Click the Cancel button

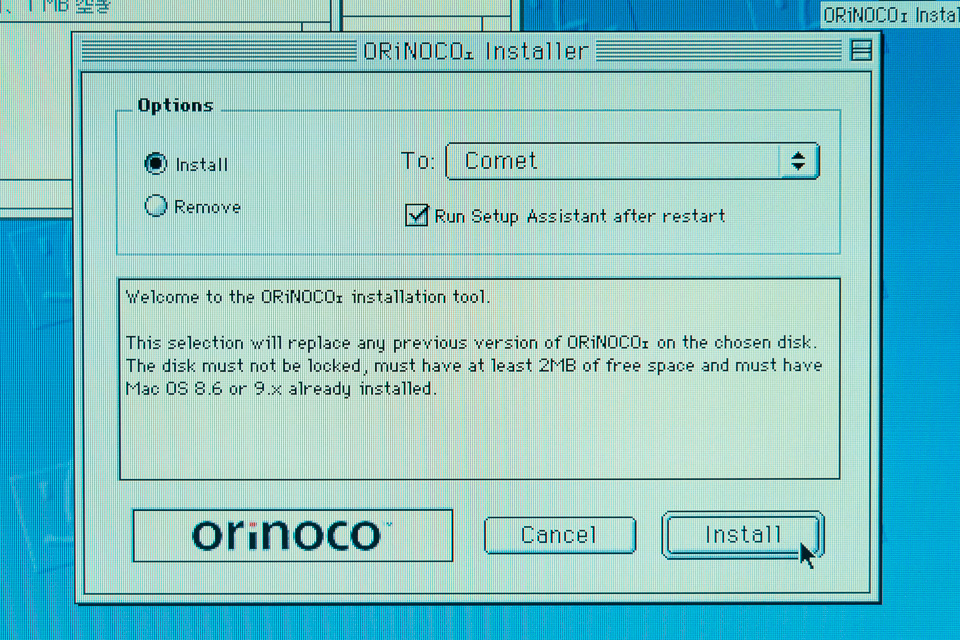560,535
